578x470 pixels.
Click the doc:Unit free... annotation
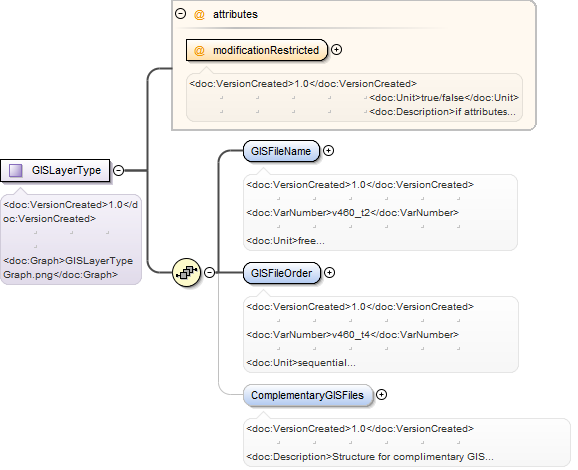[285, 241]
